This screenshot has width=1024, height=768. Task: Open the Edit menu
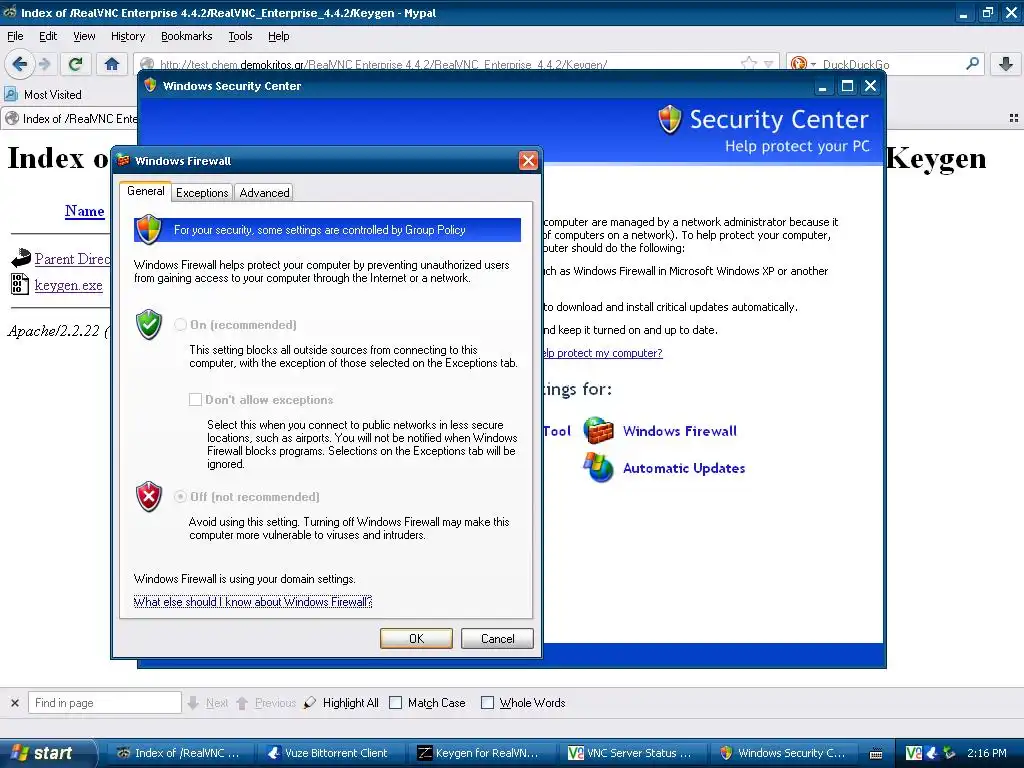click(48, 36)
